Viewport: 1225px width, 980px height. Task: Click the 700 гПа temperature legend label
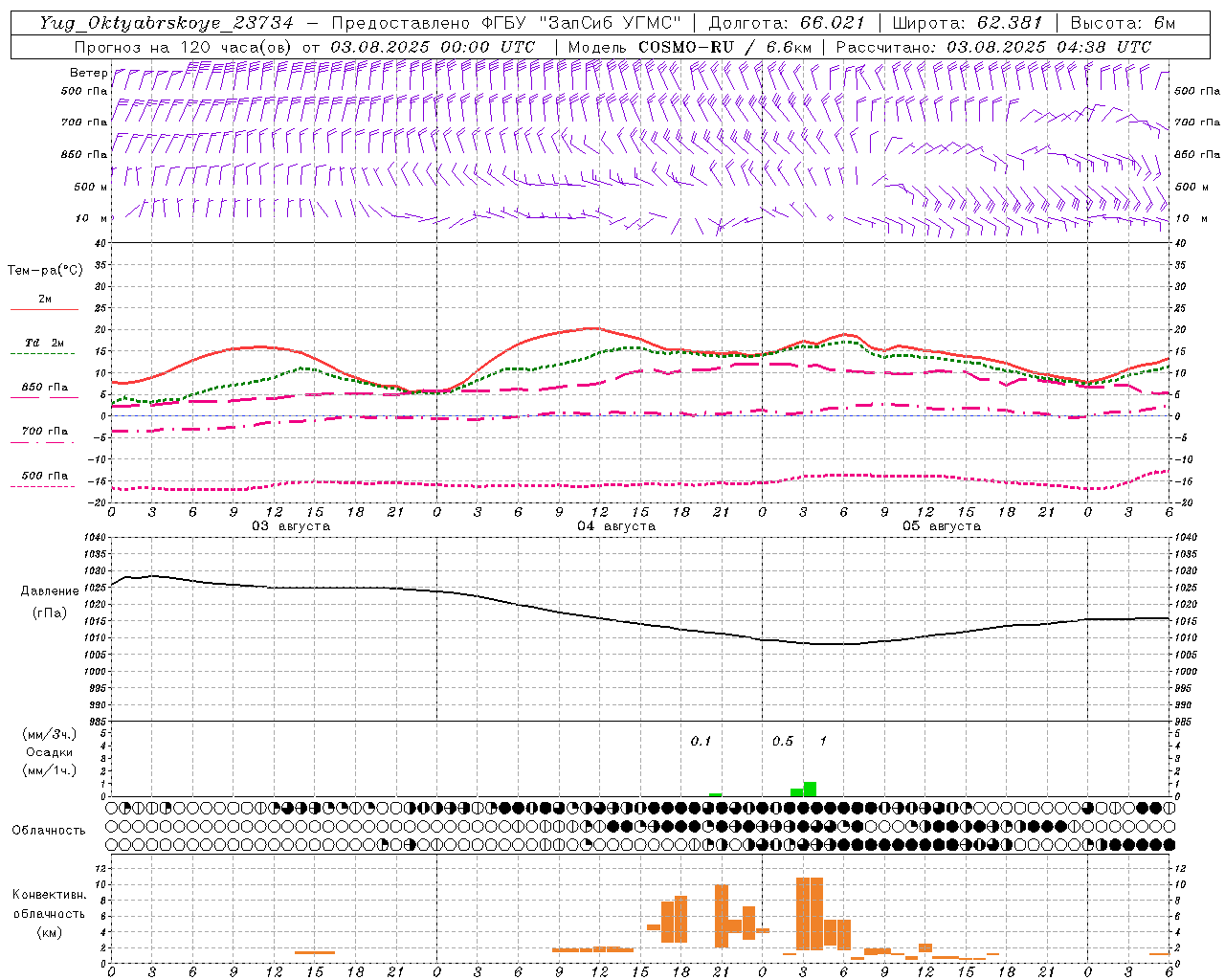45,431
